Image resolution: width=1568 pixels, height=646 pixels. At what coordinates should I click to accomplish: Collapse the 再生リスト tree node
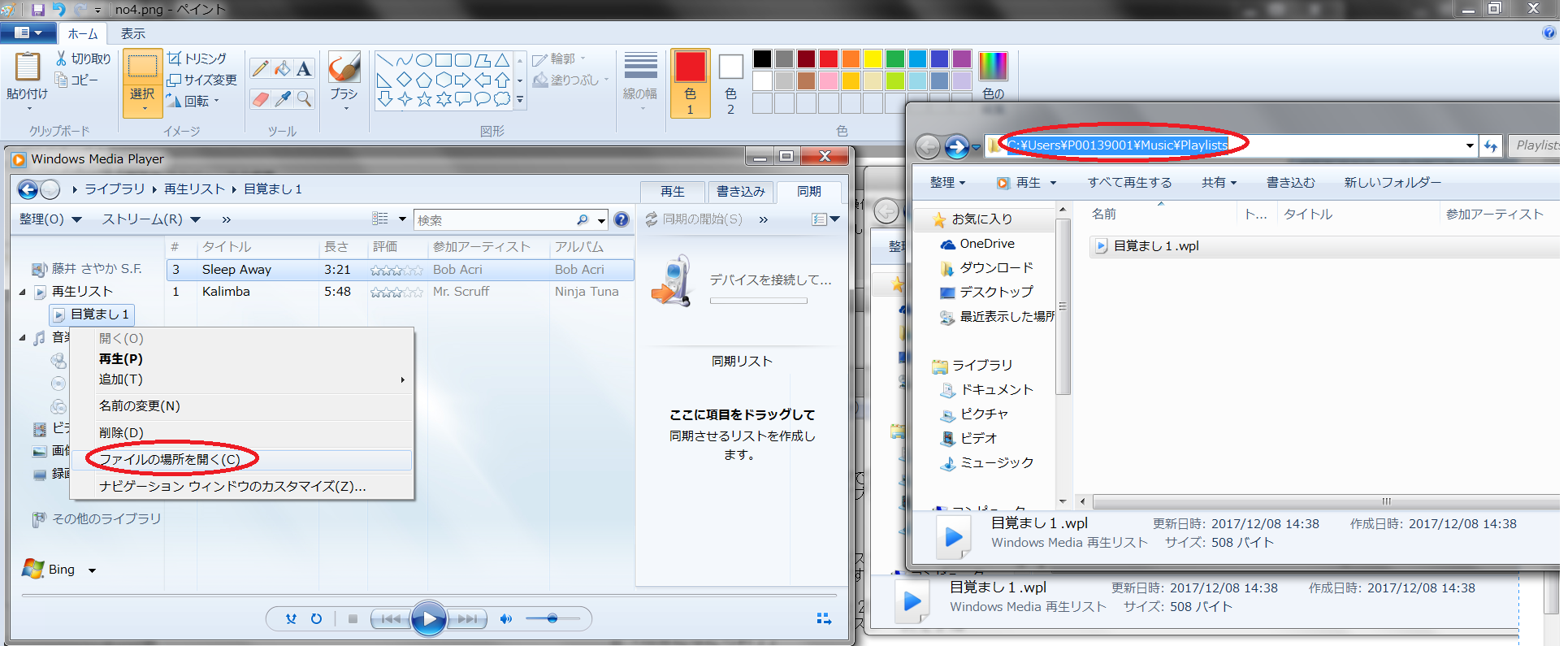(x=23, y=292)
